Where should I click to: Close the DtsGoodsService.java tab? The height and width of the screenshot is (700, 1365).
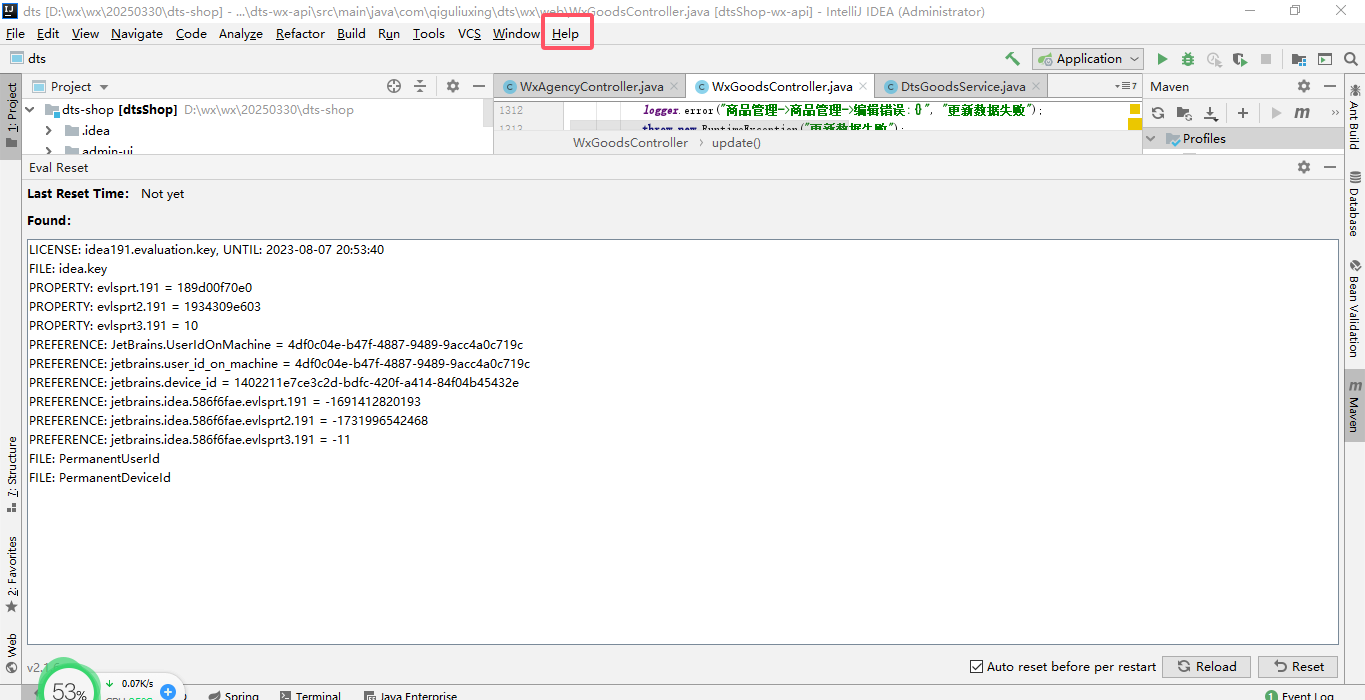pyautogui.click(x=1036, y=87)
